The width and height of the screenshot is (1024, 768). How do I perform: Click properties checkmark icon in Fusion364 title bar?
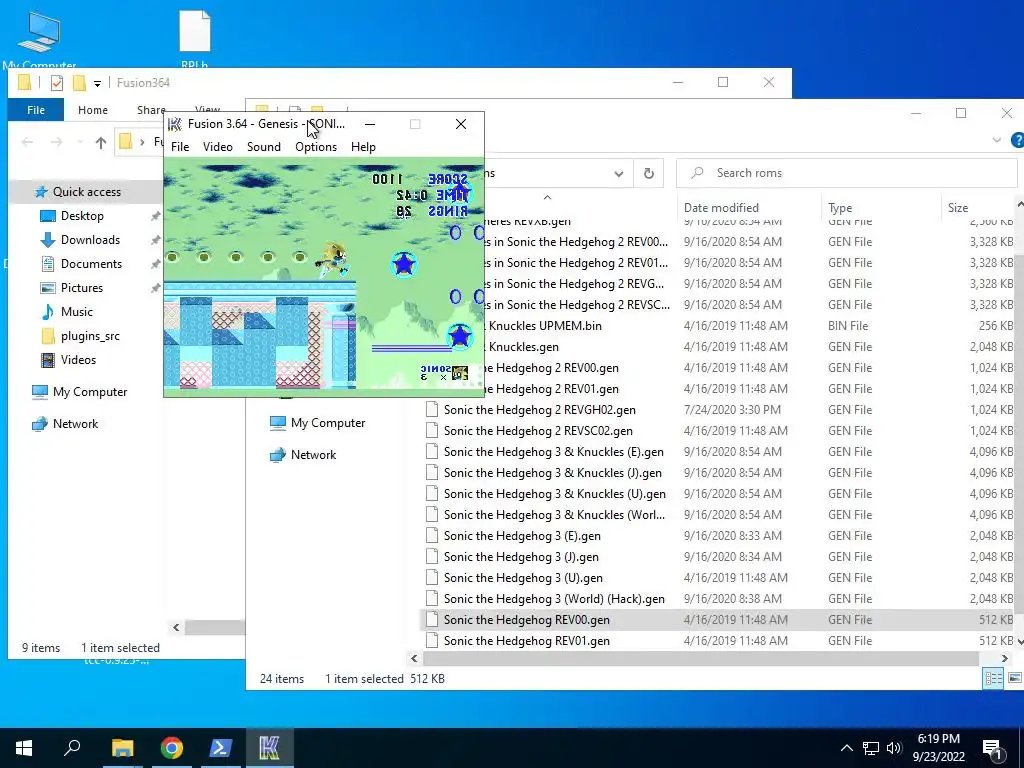[x=57, y=83]
